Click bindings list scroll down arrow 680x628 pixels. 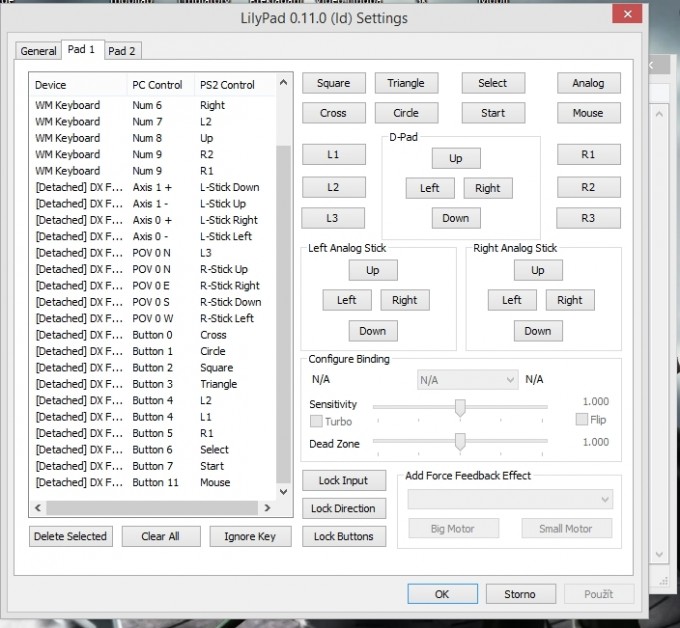click(x=284, y=492)
